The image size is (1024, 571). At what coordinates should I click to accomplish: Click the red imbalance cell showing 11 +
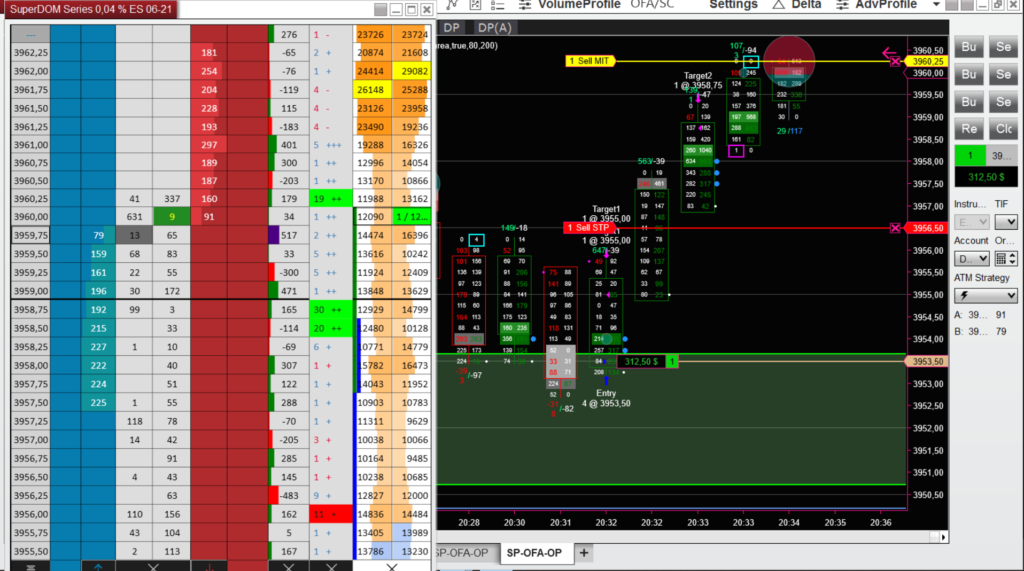click(331, 514)
